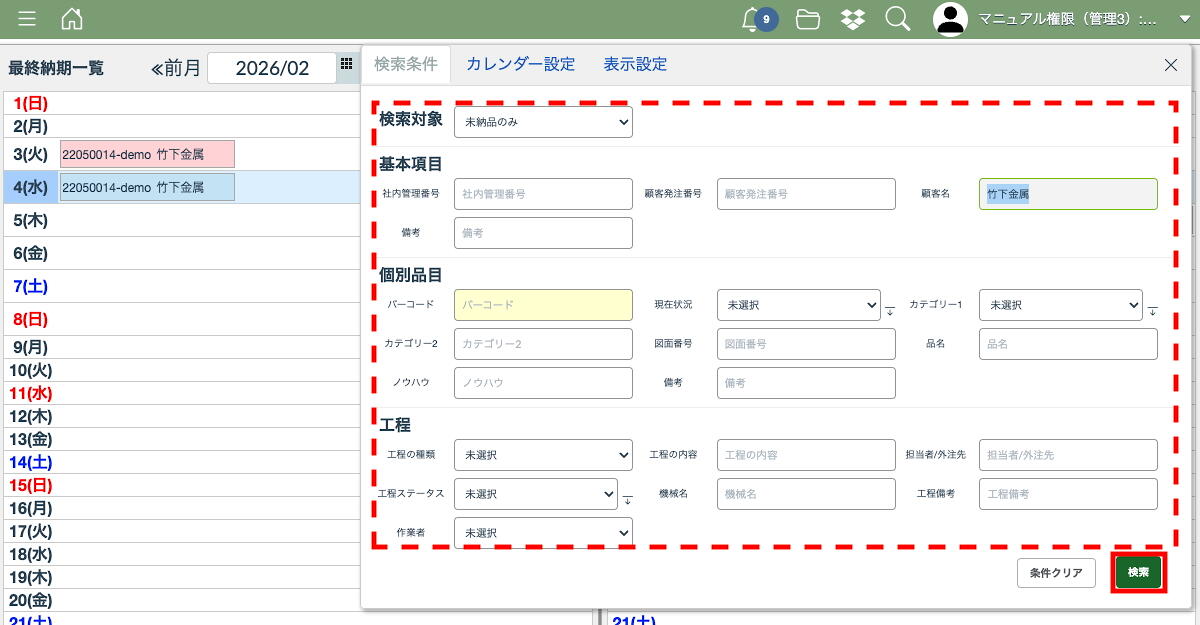Open the hamburger menu

point(27,19)
